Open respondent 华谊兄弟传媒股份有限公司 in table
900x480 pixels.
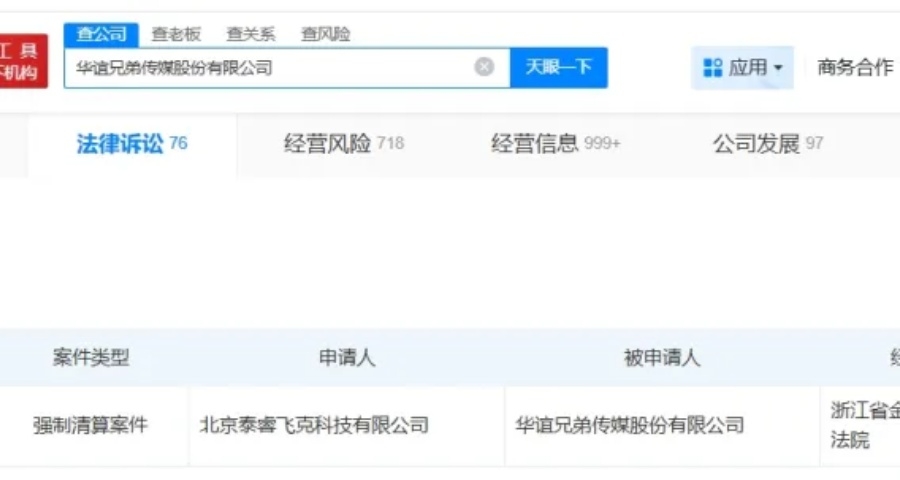click(630, 425)
